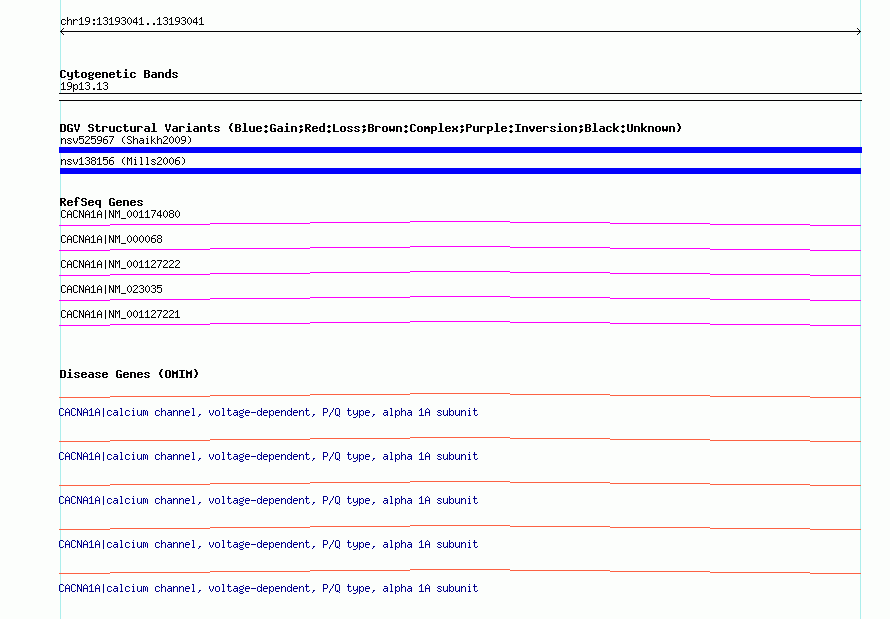
Task: Click the blue gain bar under nsv138156
Action: tap(460, 171)
